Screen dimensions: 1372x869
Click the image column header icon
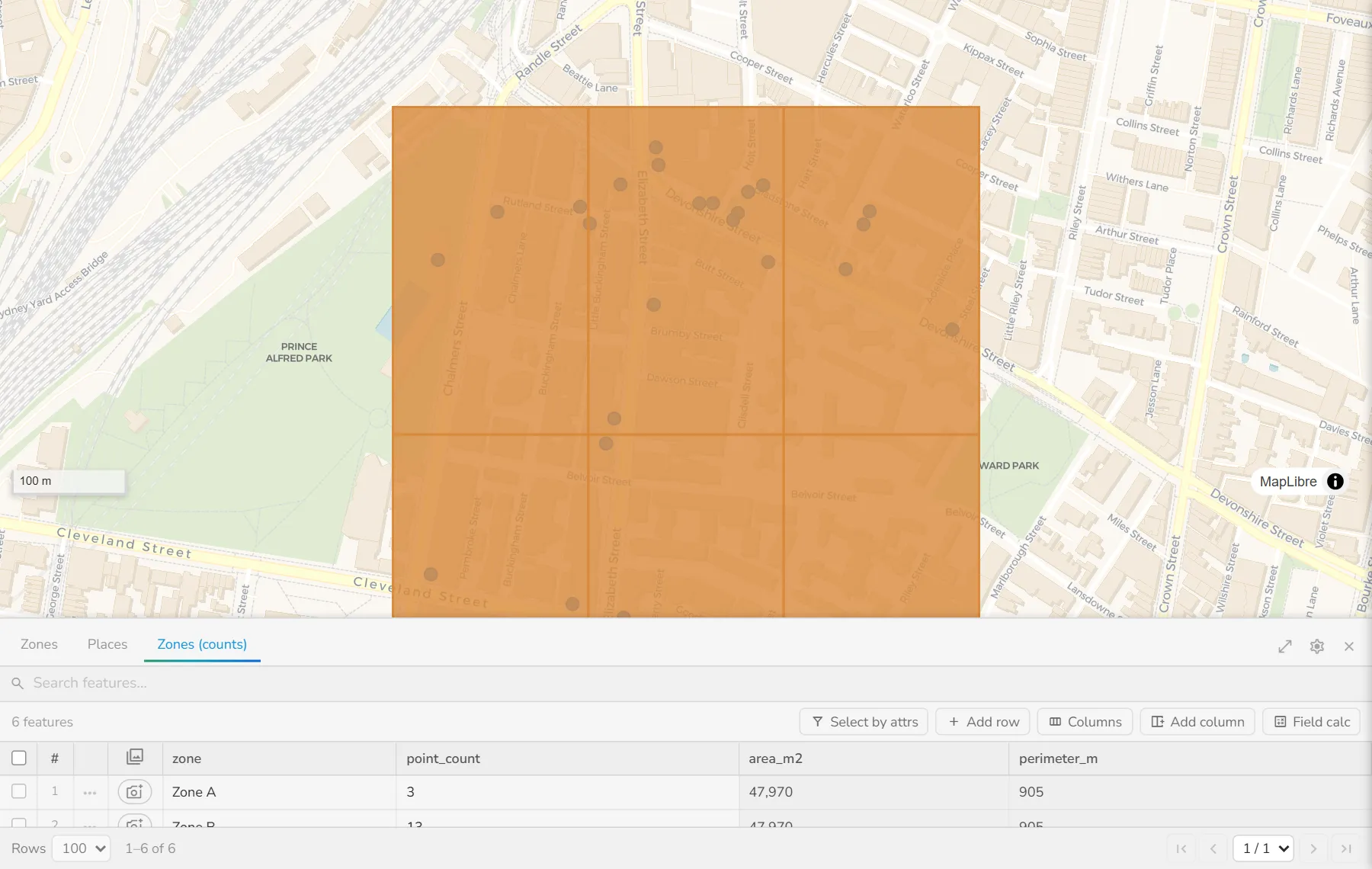tap(135, 757)
